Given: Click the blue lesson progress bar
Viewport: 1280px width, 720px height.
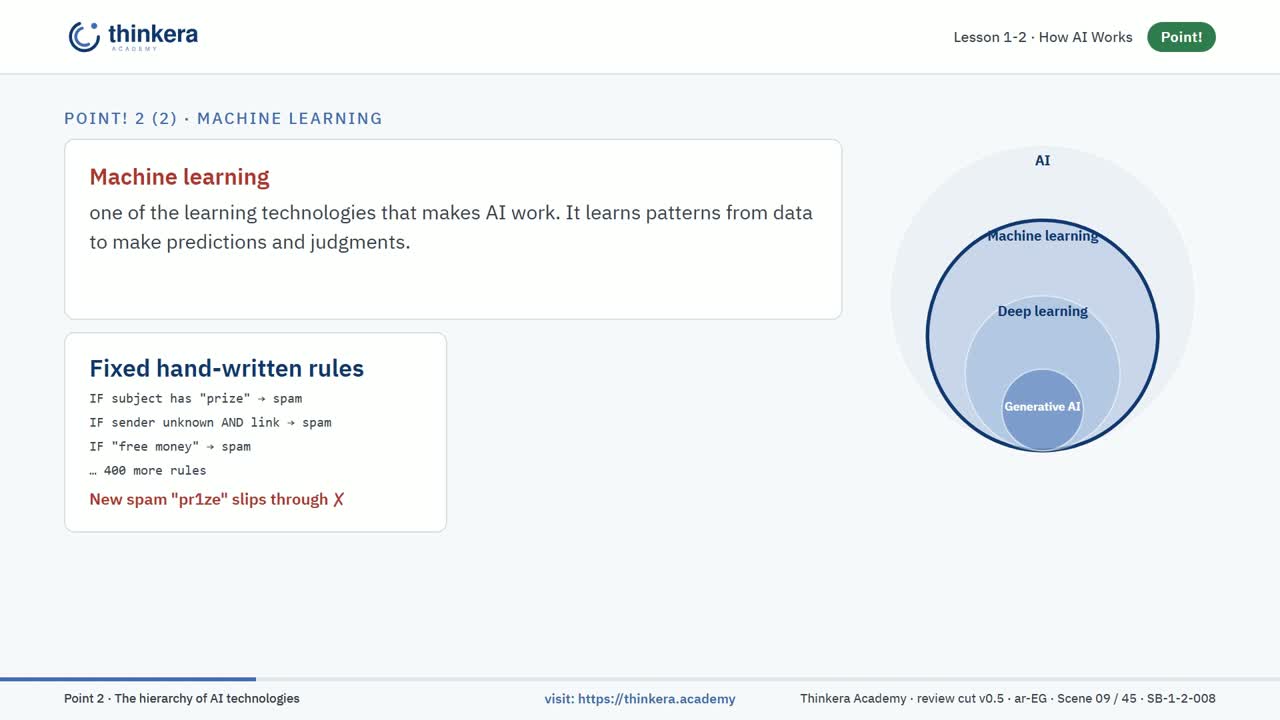Looking at the screenshot, I should coord(128,679).
